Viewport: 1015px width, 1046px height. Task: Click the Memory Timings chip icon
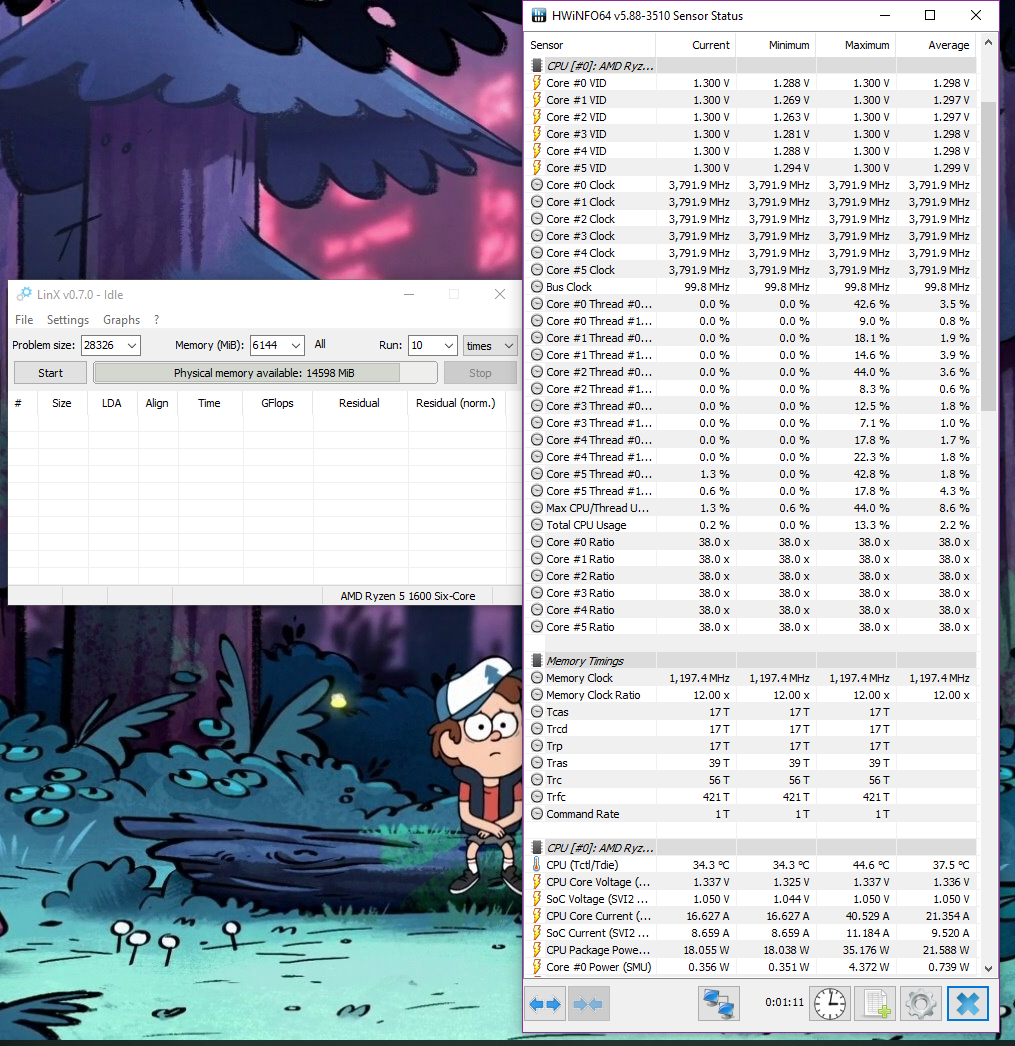pyautogui.click(x=537, y=660)
